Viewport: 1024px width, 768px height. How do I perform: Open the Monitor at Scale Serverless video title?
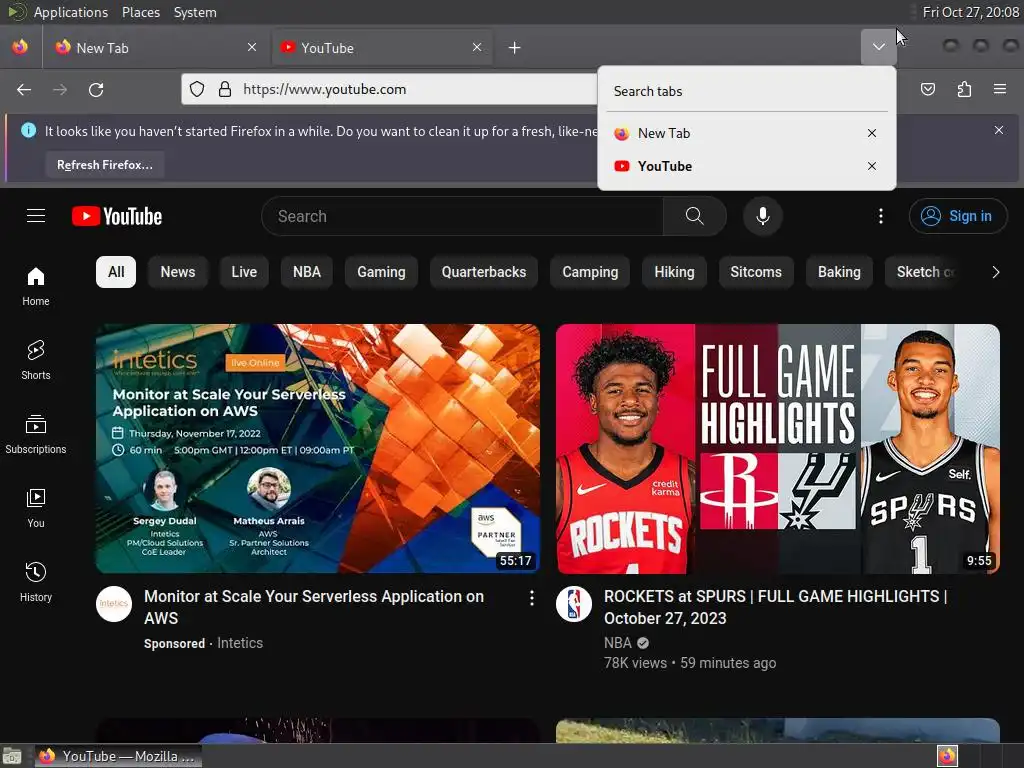click(x=314, y=607)
